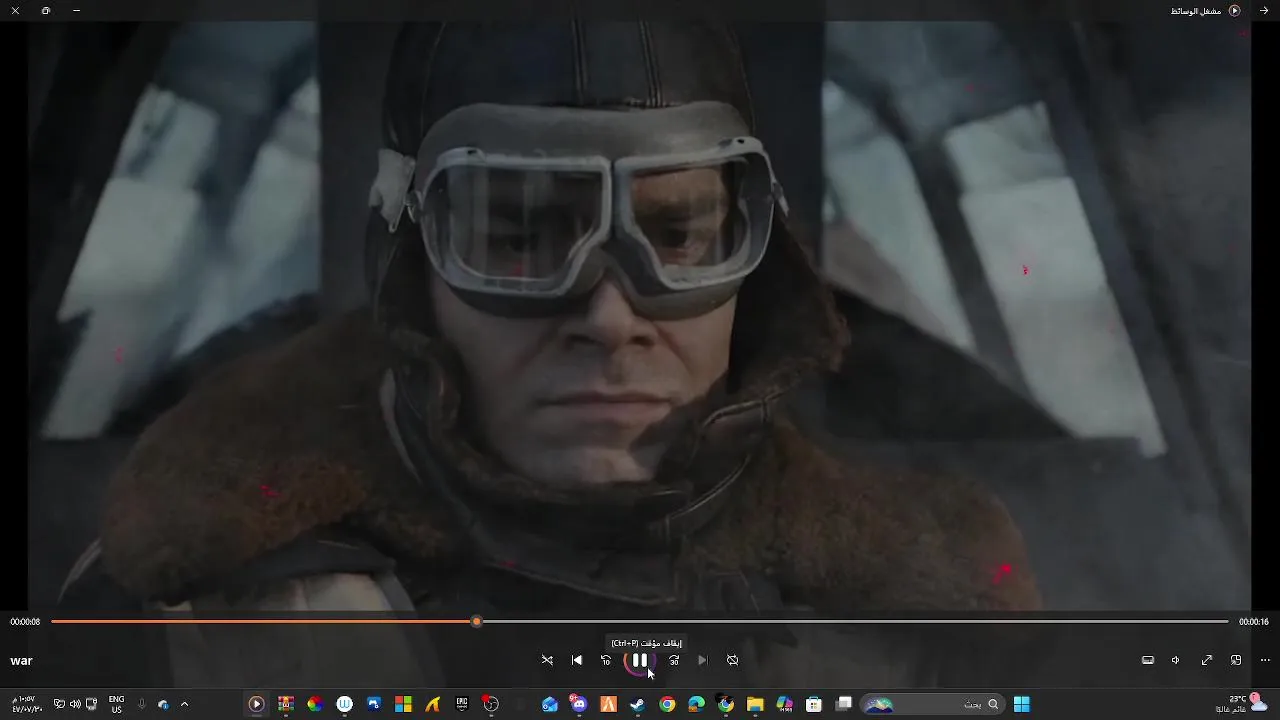Toggle repeat mode
Image resolution: width=1280 pixels, height=720 pixels.
733,660
